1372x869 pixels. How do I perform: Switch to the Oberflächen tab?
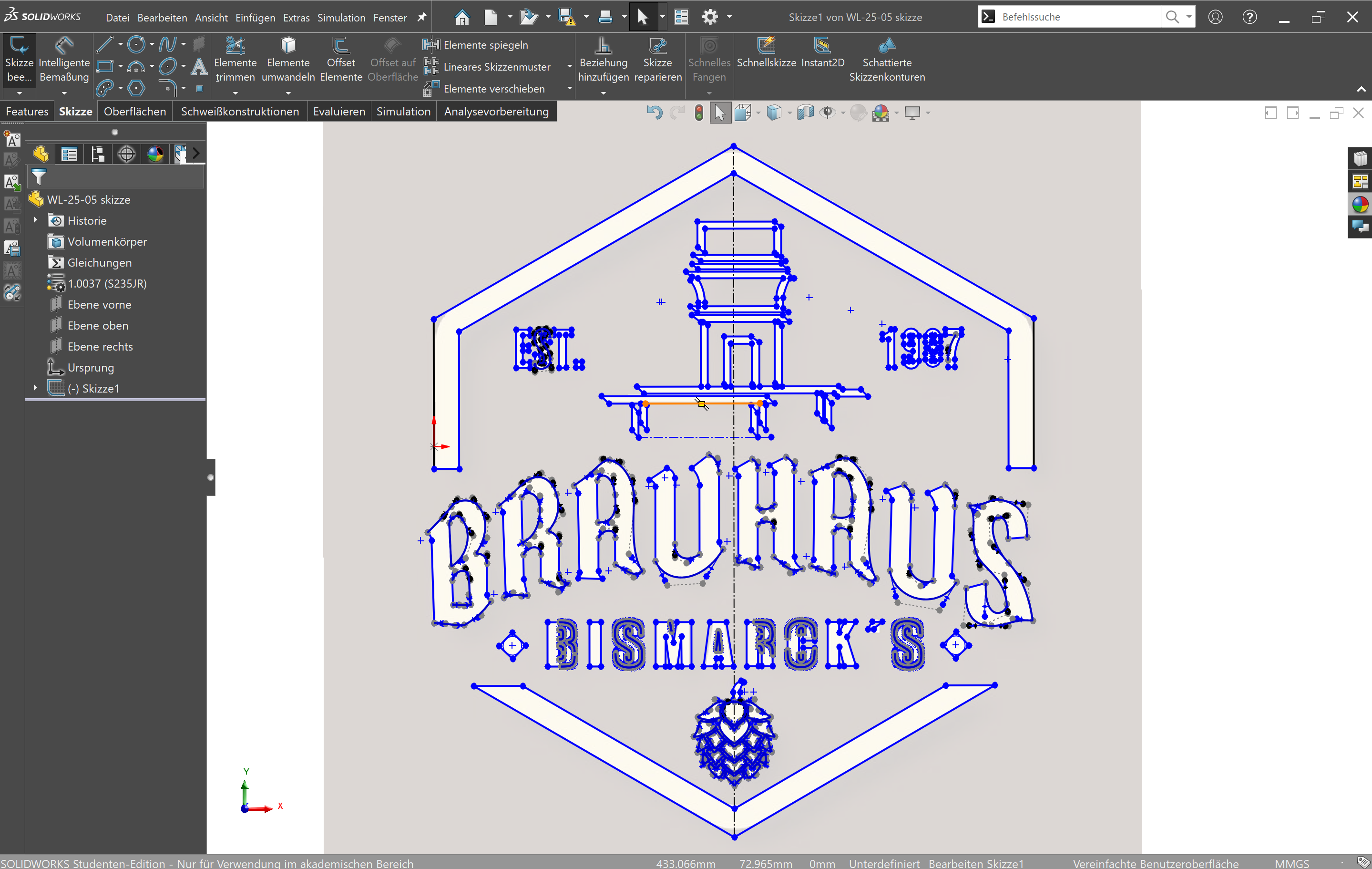click(135, 111)
